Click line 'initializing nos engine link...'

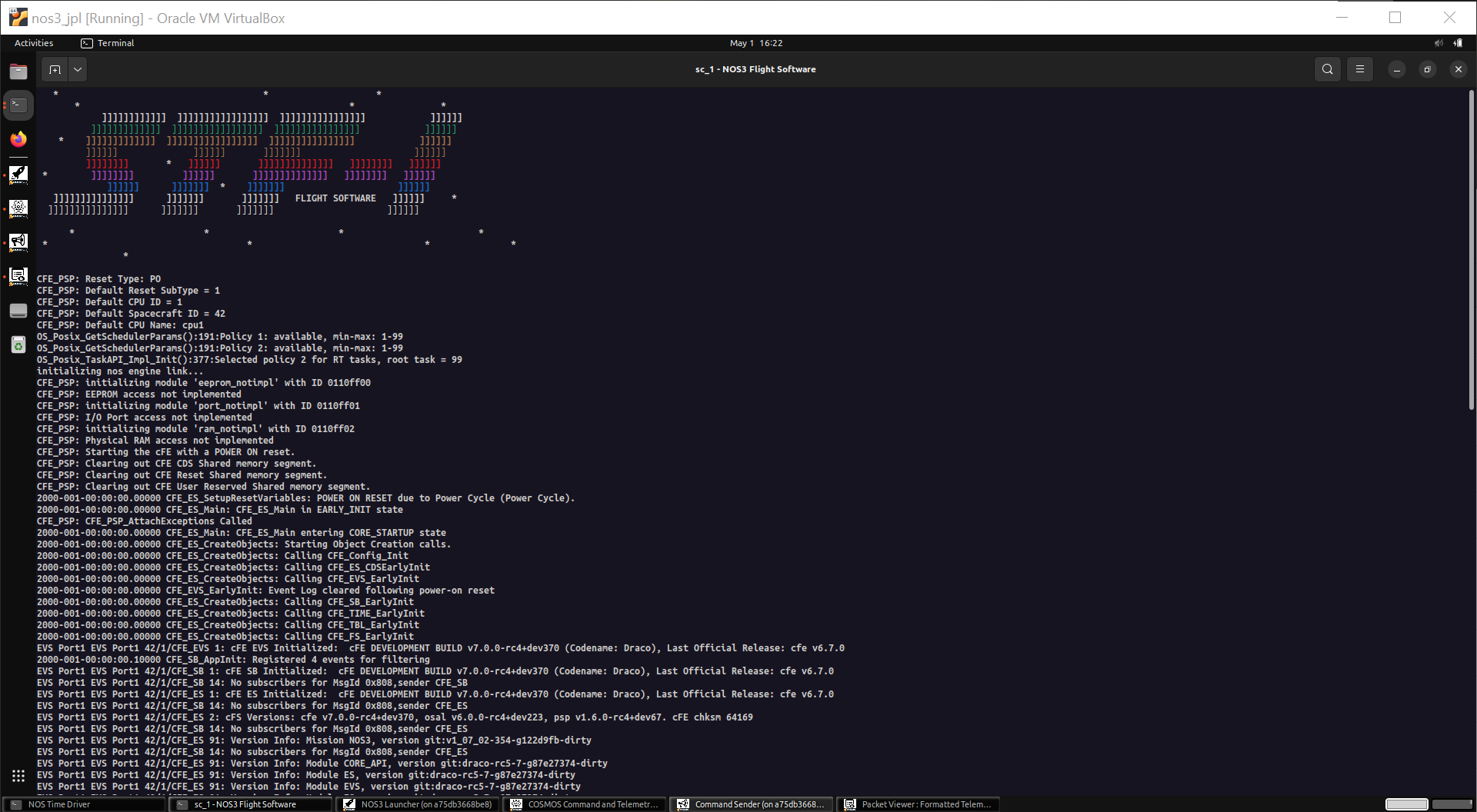(x=120, y=371)
